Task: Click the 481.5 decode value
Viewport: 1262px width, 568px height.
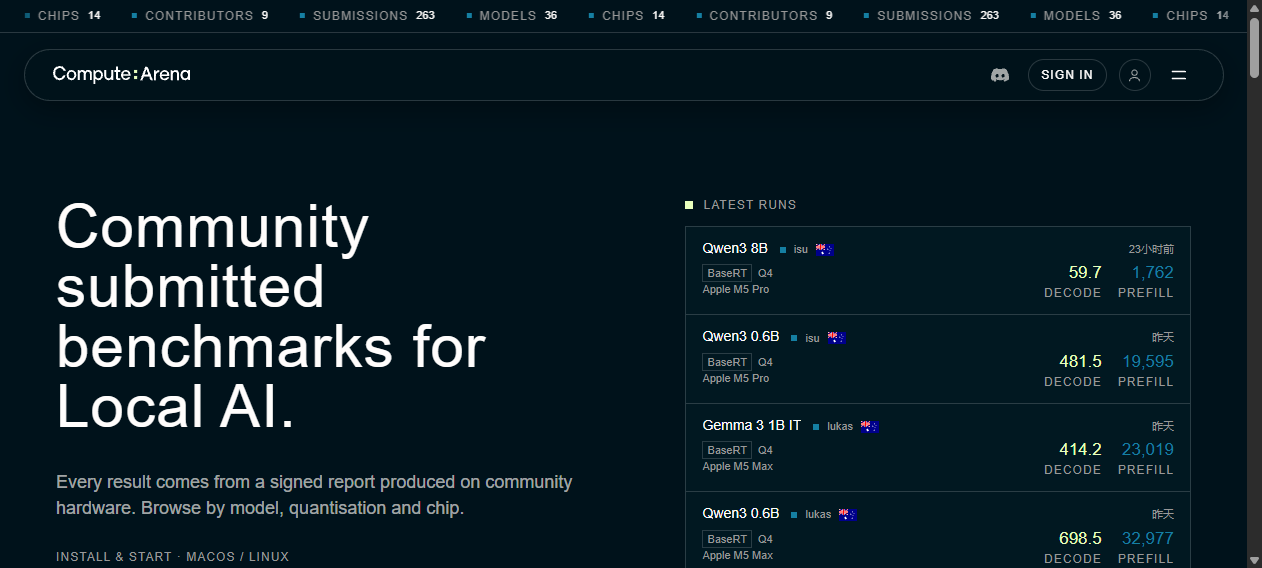Action: pyautogui.click(x=1080, y=361)
